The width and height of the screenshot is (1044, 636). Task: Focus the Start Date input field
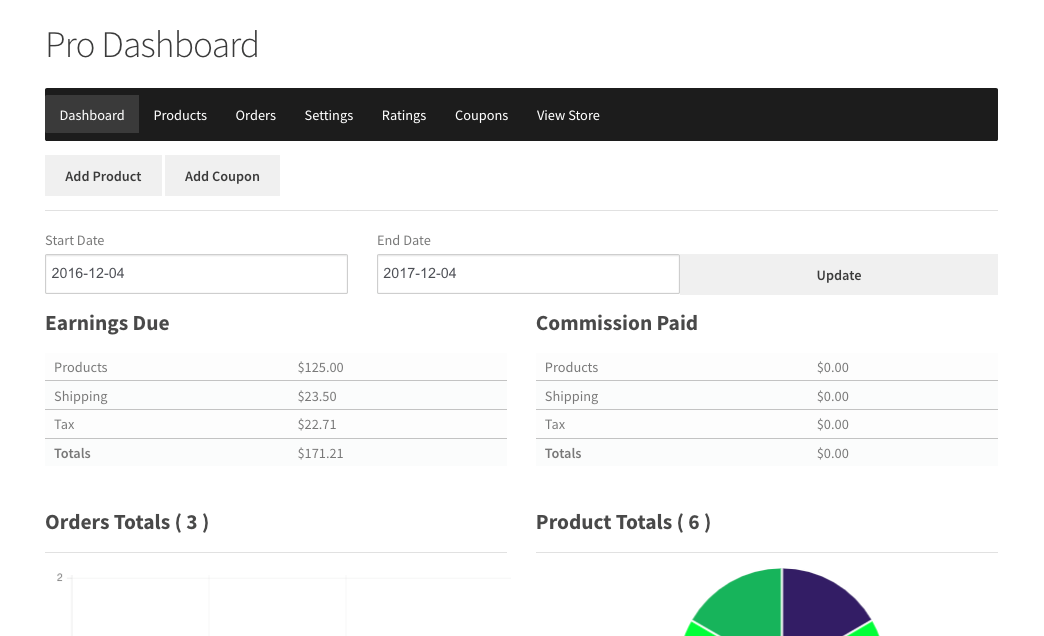[x=196, y=274]
